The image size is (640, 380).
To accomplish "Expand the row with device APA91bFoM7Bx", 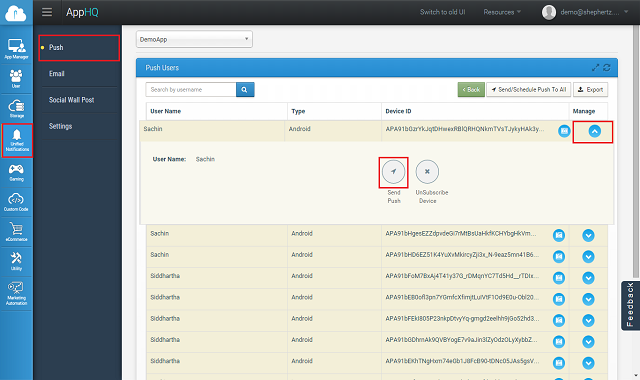I will tap(588, 278).
